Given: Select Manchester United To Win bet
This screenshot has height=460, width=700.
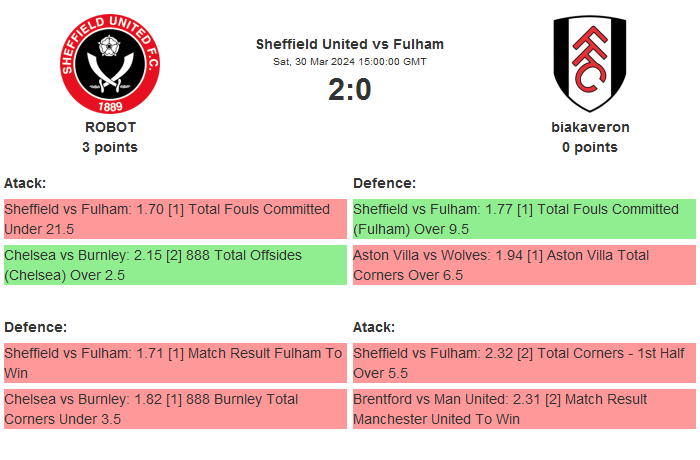Looking at the screenshot, I should [524, 408].
